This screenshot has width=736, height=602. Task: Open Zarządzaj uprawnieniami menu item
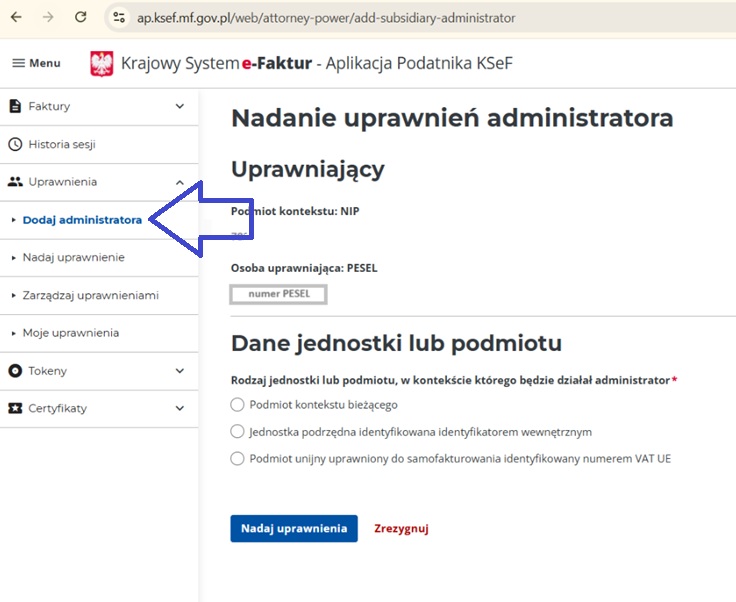point(90,295)
